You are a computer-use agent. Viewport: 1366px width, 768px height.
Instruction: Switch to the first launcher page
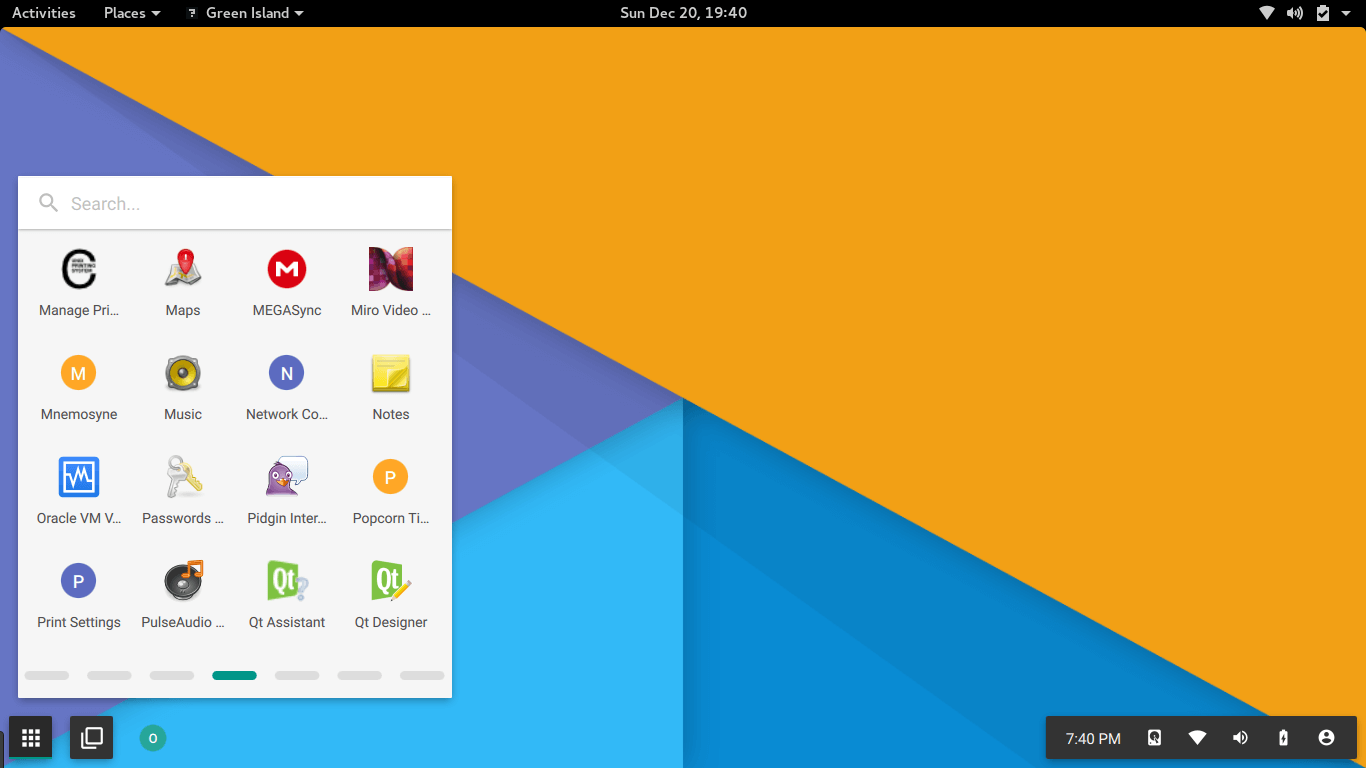tap(47, 676)
